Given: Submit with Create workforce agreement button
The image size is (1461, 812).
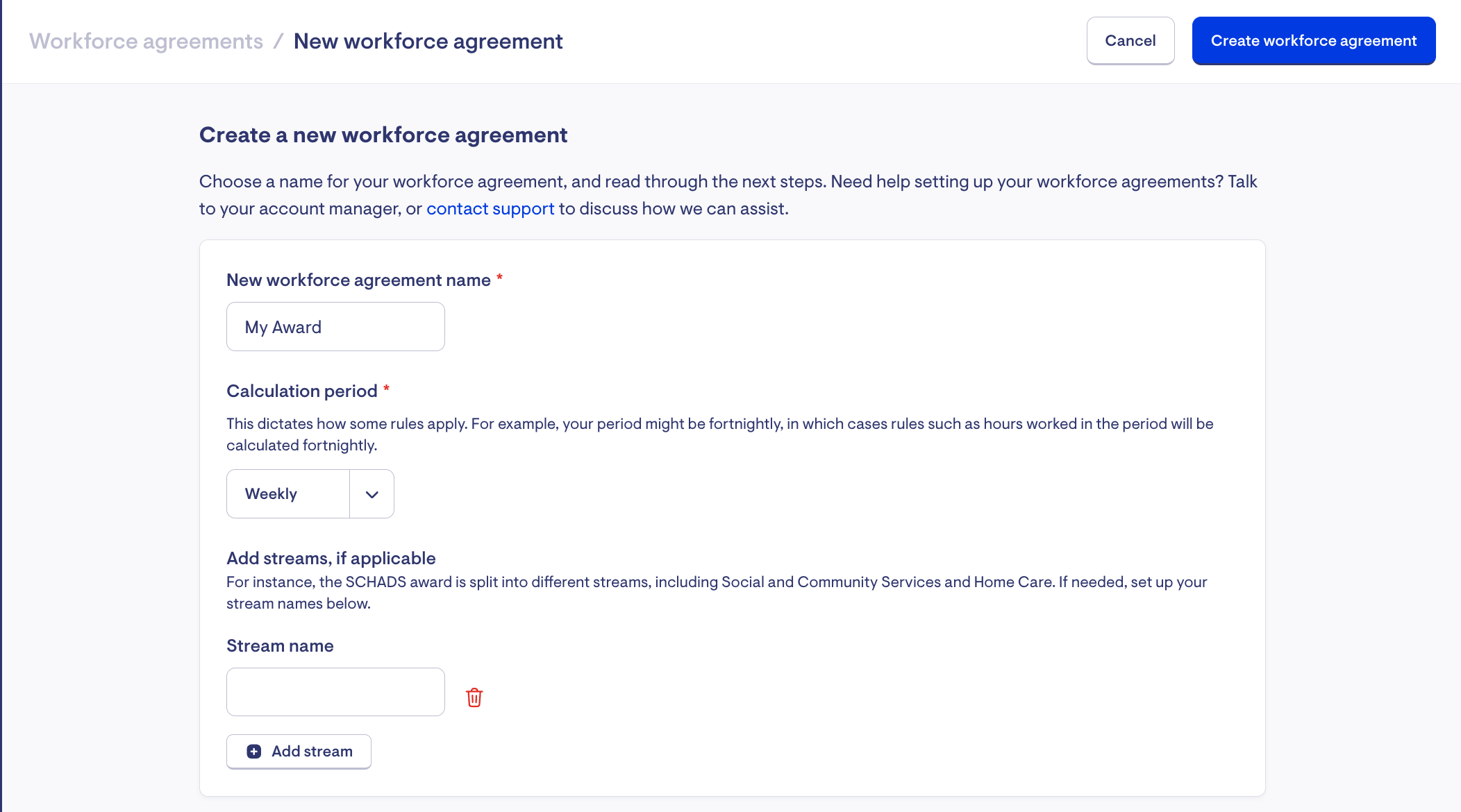Looking at the screenshot, I should [1314, 41].
